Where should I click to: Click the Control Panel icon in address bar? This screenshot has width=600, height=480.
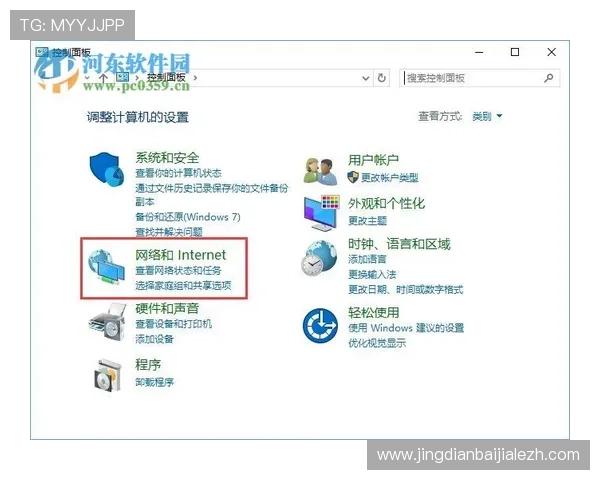pyautogui.click(x=122, y=78)
